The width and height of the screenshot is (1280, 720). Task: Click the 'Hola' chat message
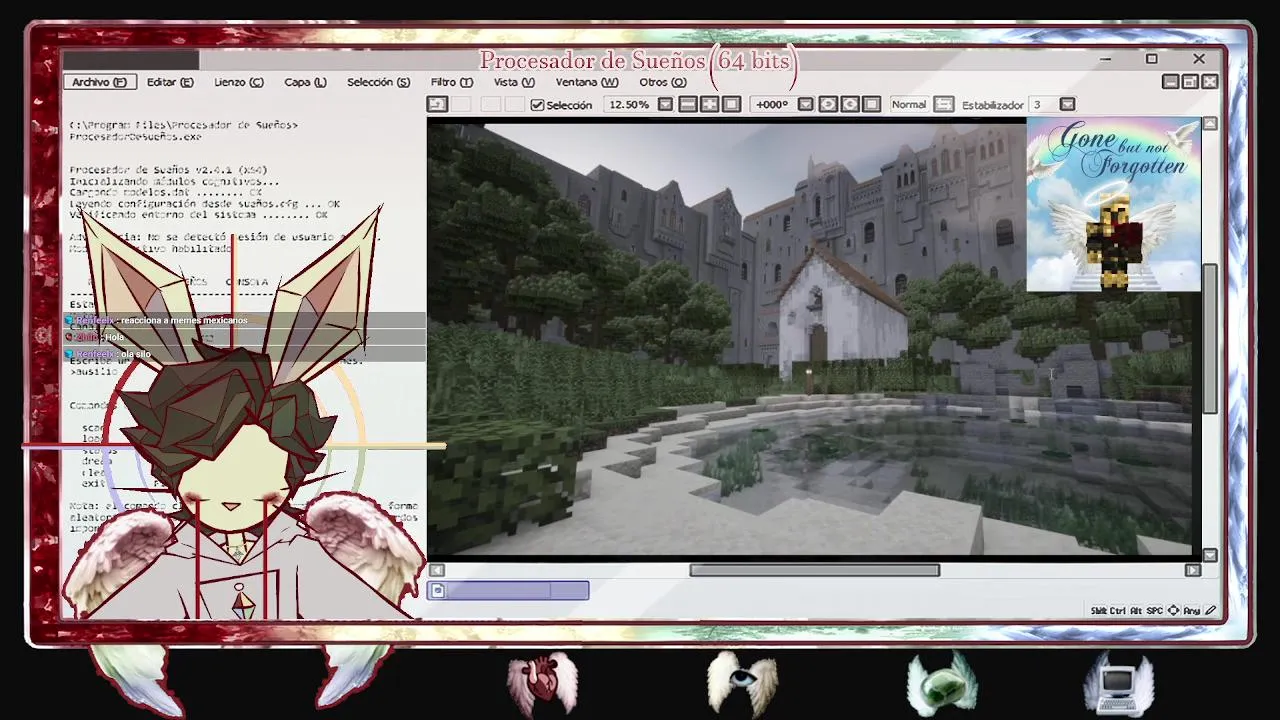click(x=114, y=338)
